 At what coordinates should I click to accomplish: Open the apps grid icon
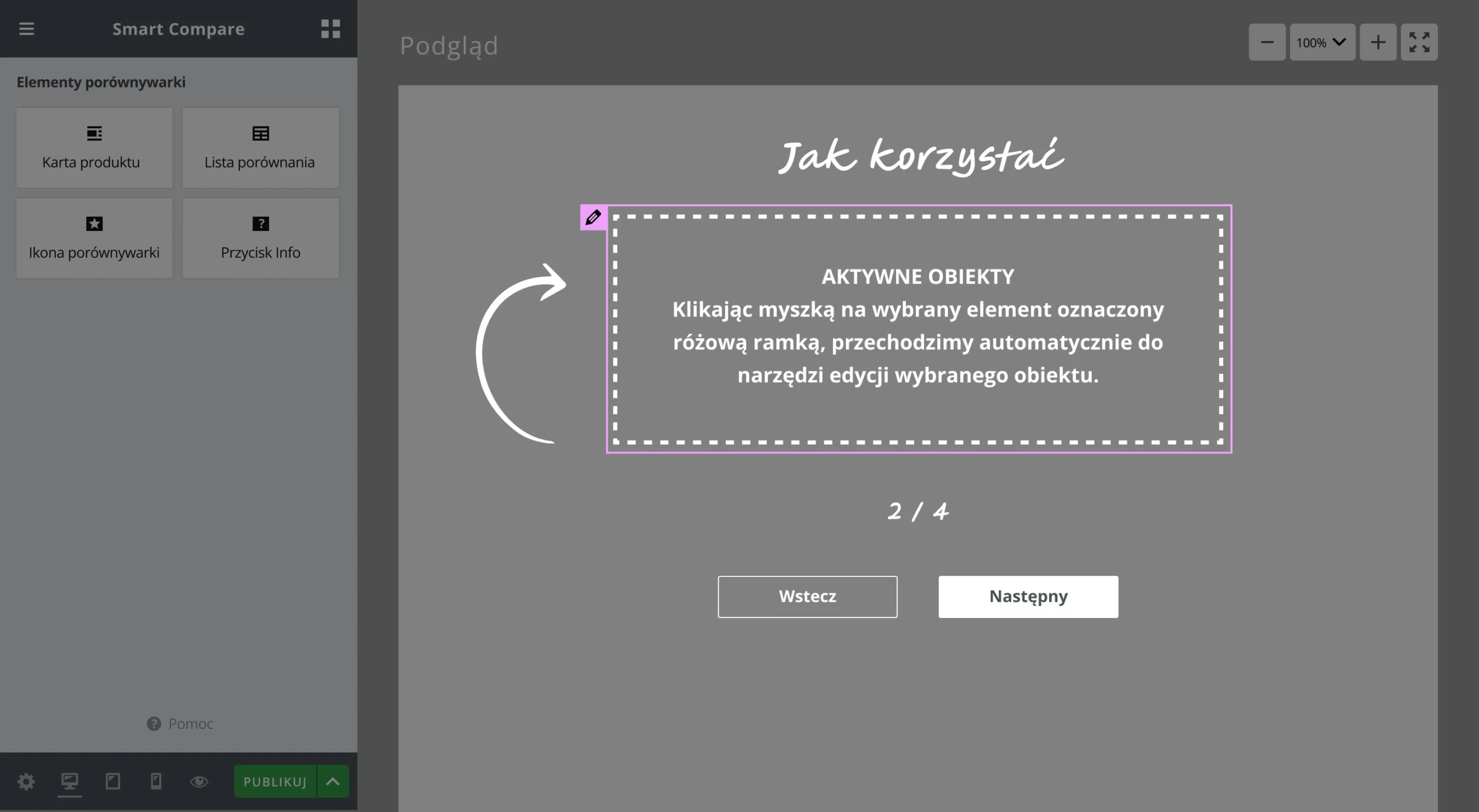point(330,29)
